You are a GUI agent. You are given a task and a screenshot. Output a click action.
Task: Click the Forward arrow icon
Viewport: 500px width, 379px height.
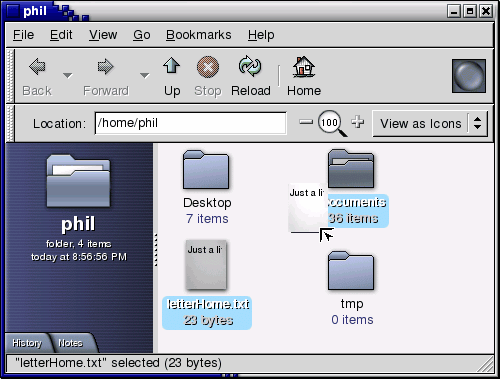[x=105, y=66]
